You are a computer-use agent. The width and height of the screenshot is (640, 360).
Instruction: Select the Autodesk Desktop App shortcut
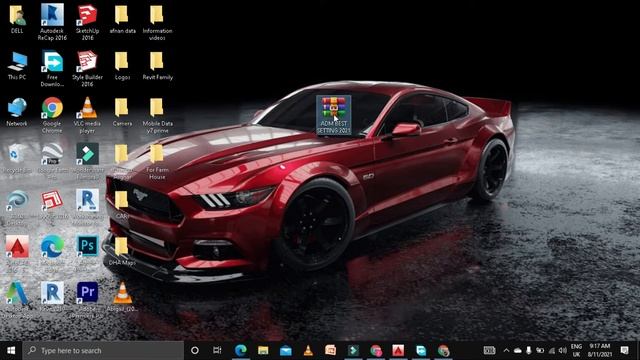coord(17,300)
